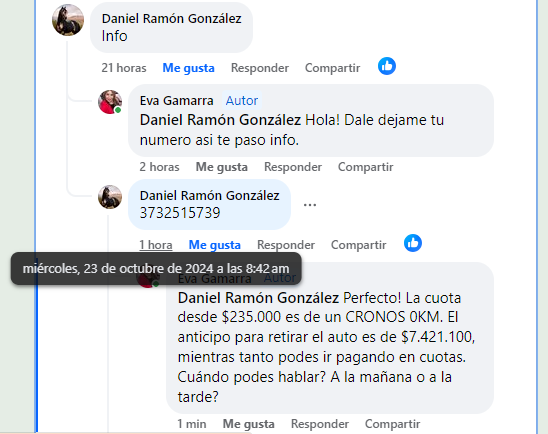548x434 pixels.
Task: Open Daniel Ramón González's horse avatar on the Info comment
Action: (68, 20)
